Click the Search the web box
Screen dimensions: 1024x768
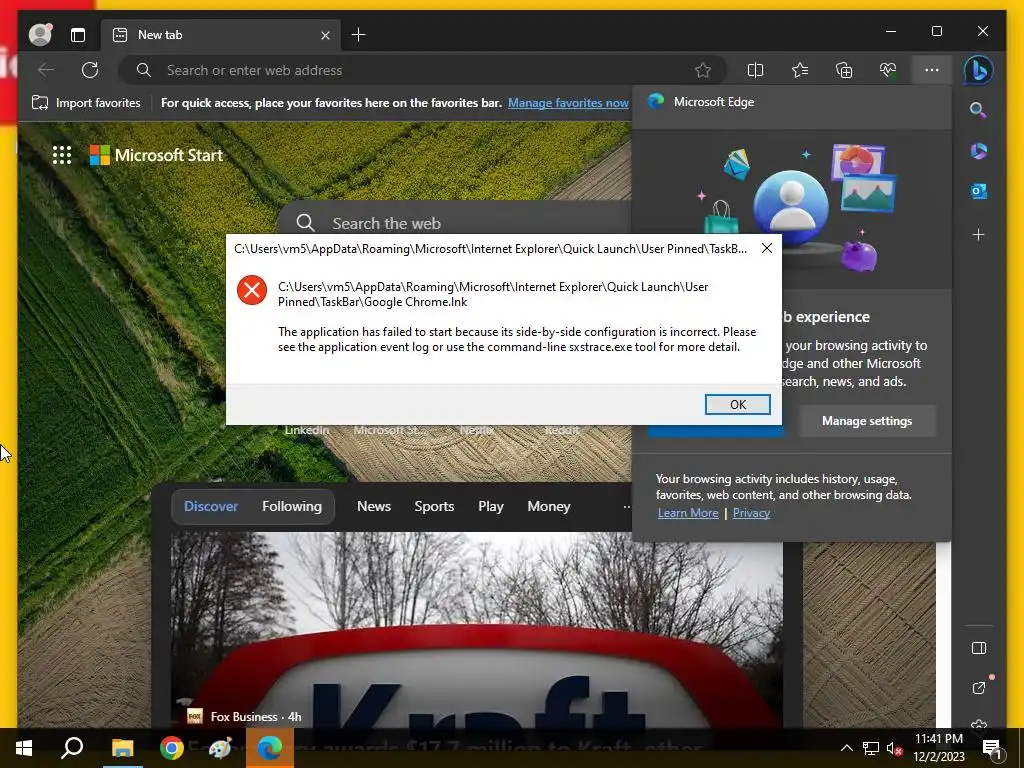457,223
